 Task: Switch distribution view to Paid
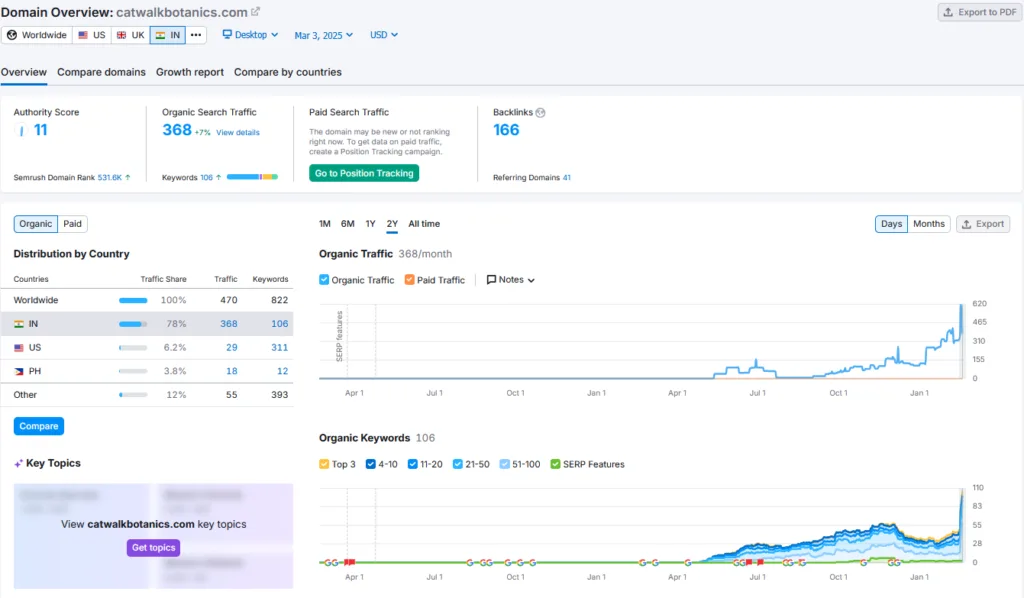(x=72, y=224)
